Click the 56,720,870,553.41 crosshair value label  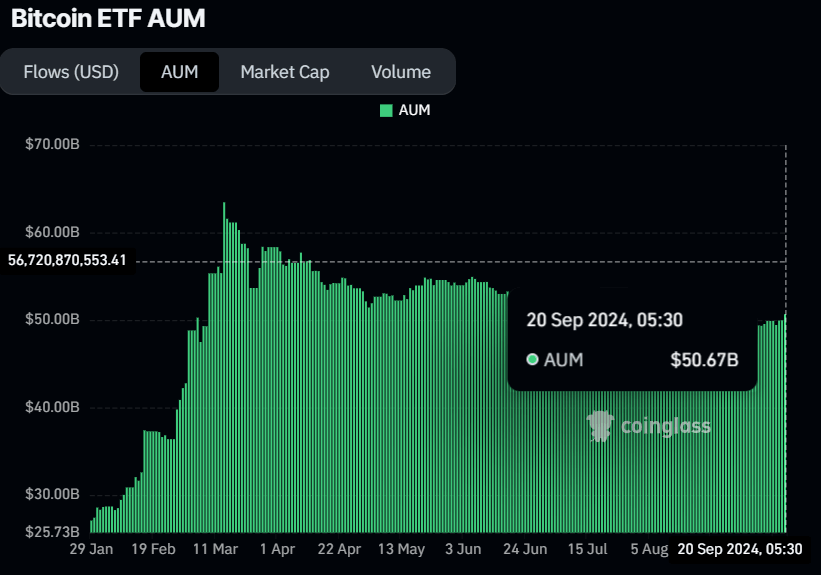tap(67, 260)
